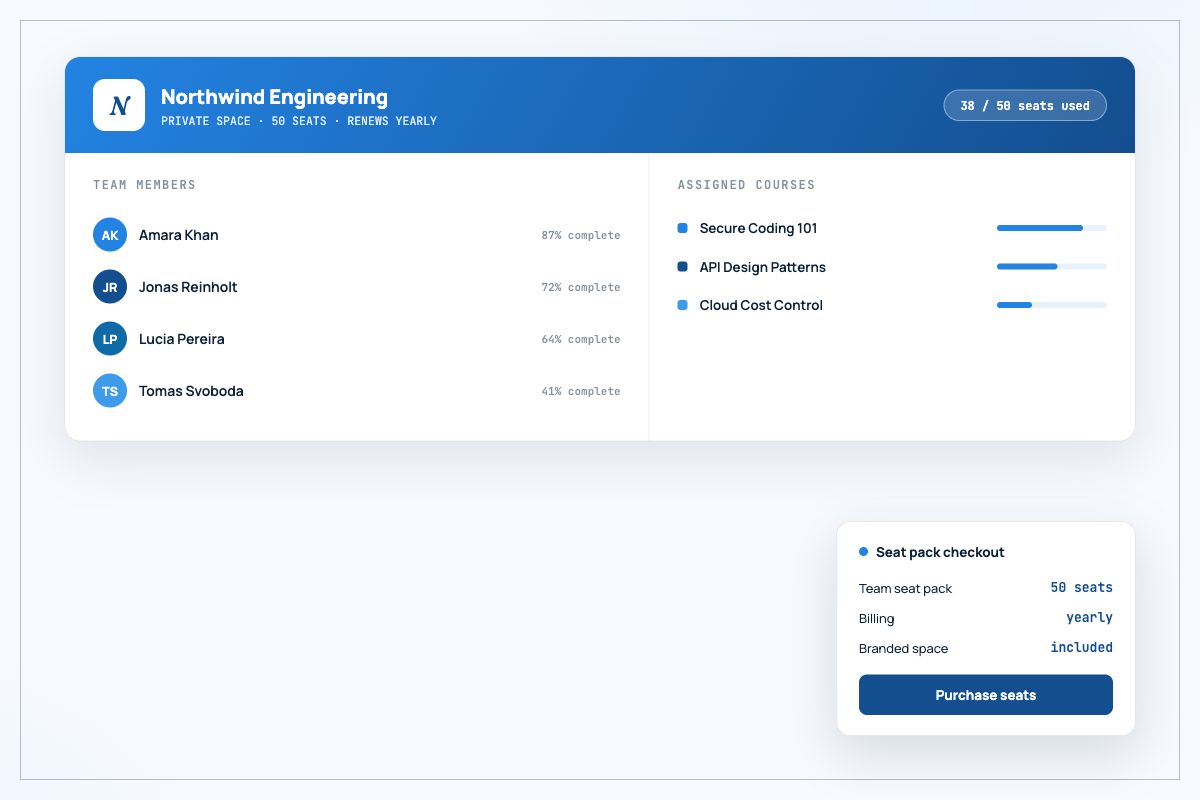
Task: Click the Northwind Engineering title
Action: [274, 97]
